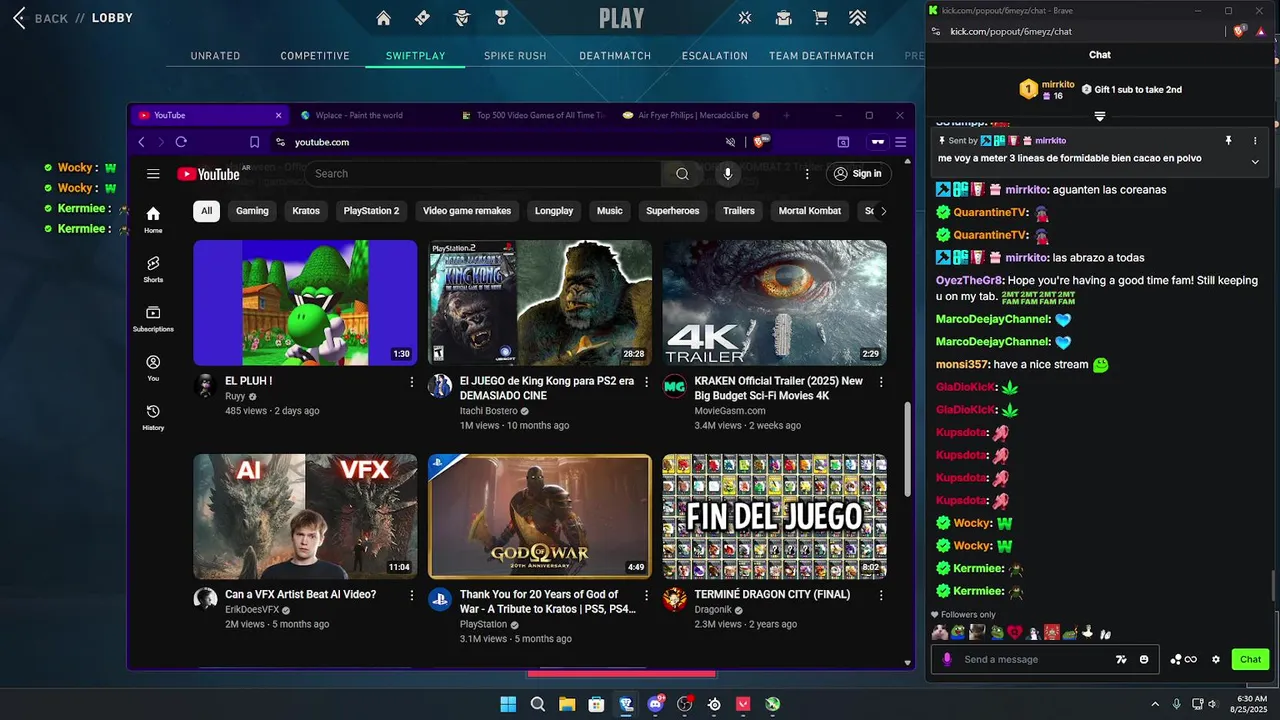1280x720 pixels.
Task: Click the YouTube page vertical scrollbar
Action: tap(907, 449)
